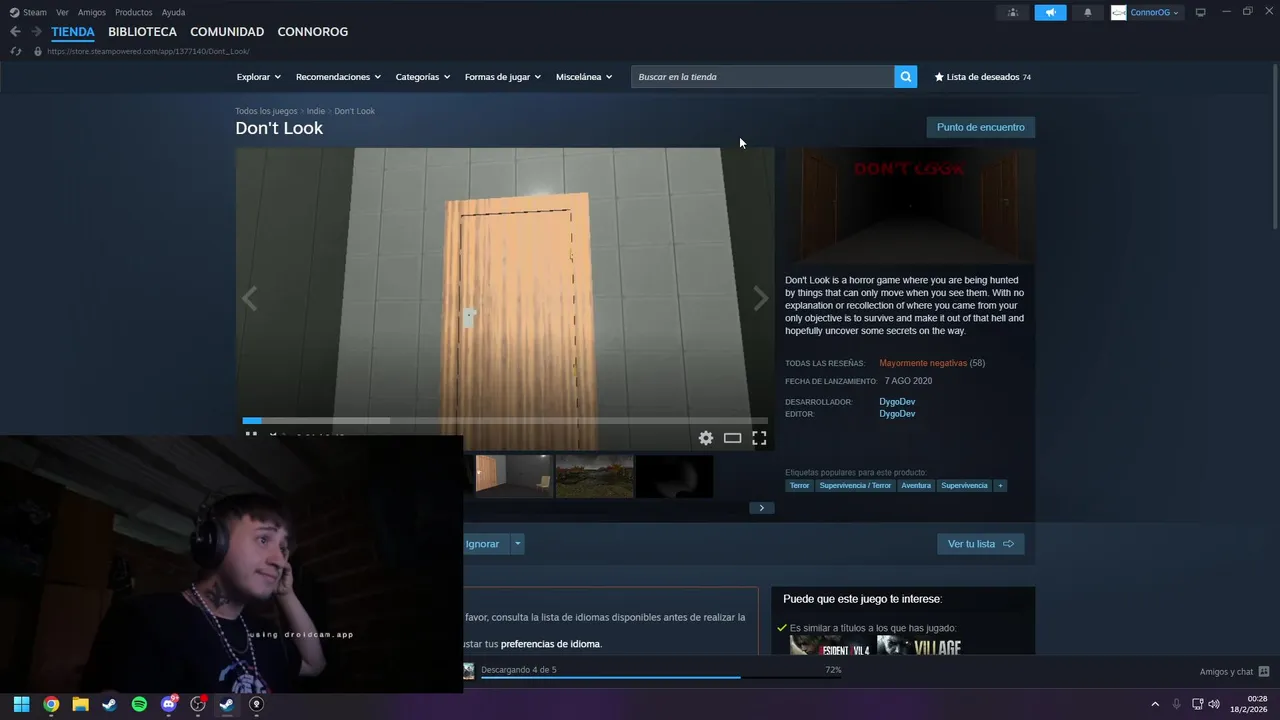Expand the Categorías dropdown
The width and height of the screenshot is (1280, 720).
click(x=423, y=77)
